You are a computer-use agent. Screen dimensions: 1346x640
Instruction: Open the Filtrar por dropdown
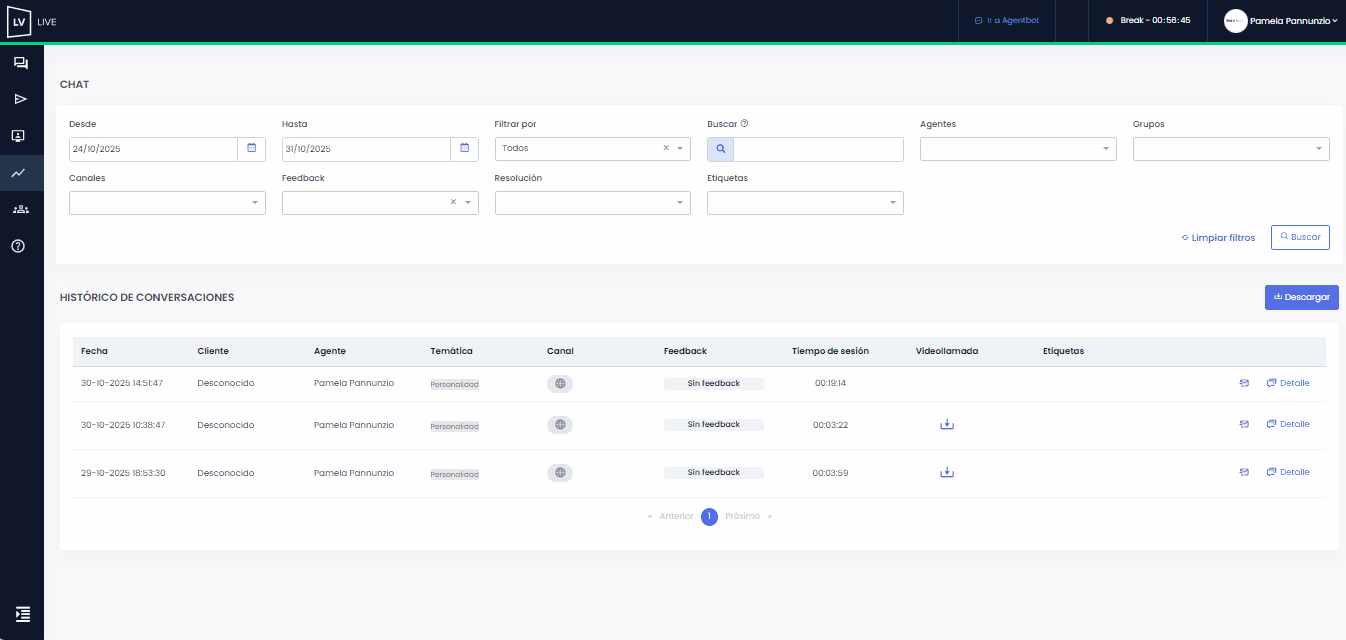[x=592, y=148]
